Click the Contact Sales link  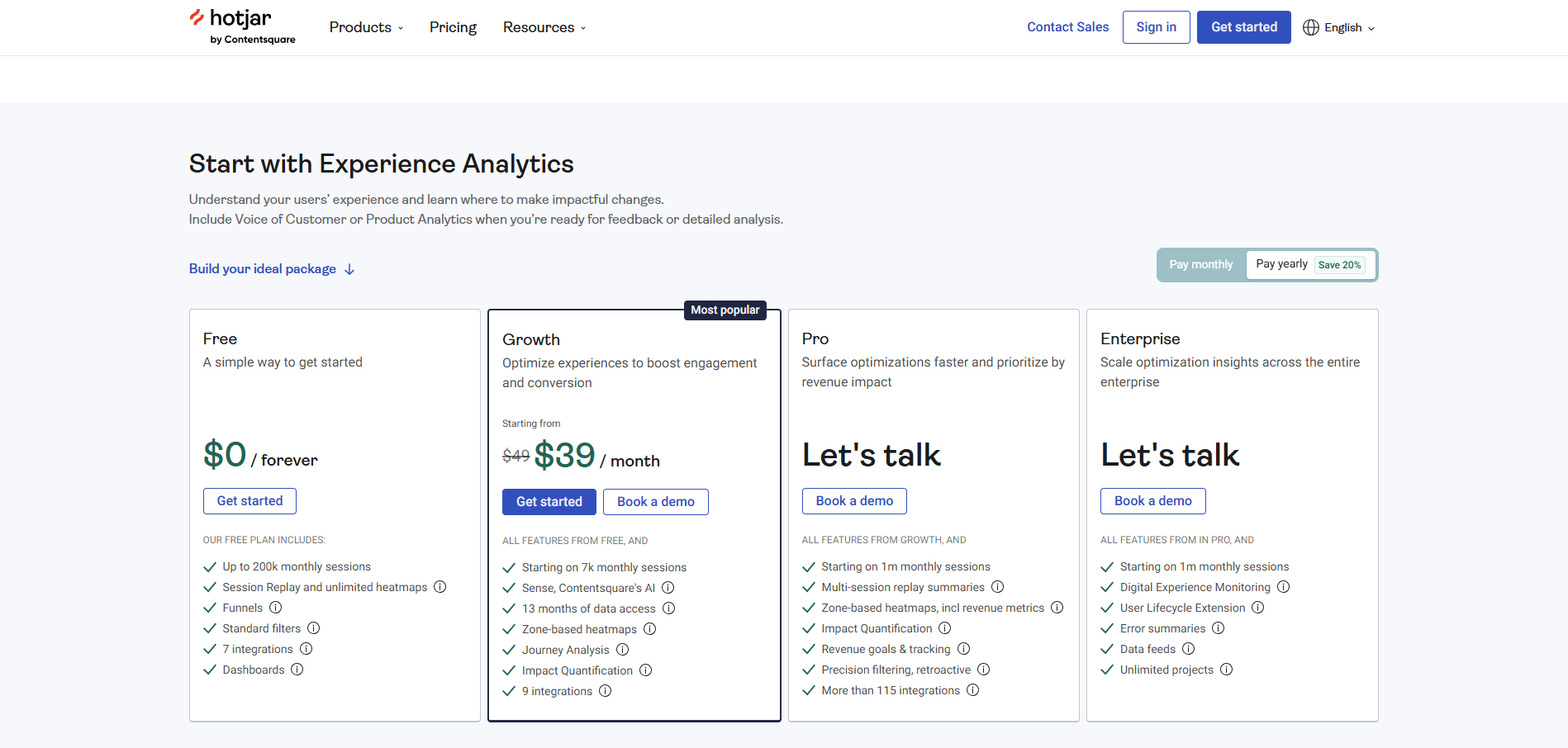pos(1067,27)
